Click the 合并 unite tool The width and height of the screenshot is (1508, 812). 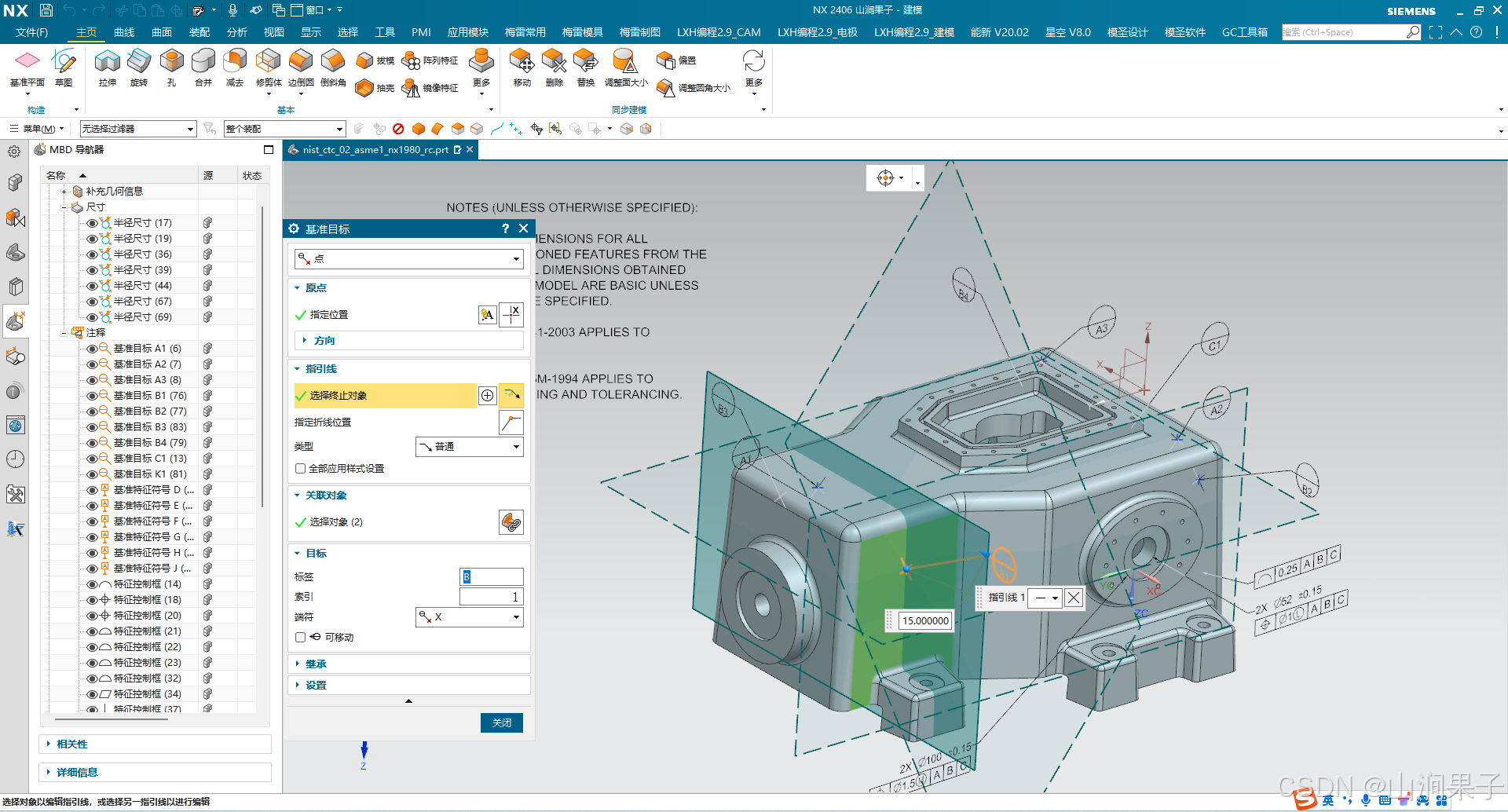tap(203, 68)
